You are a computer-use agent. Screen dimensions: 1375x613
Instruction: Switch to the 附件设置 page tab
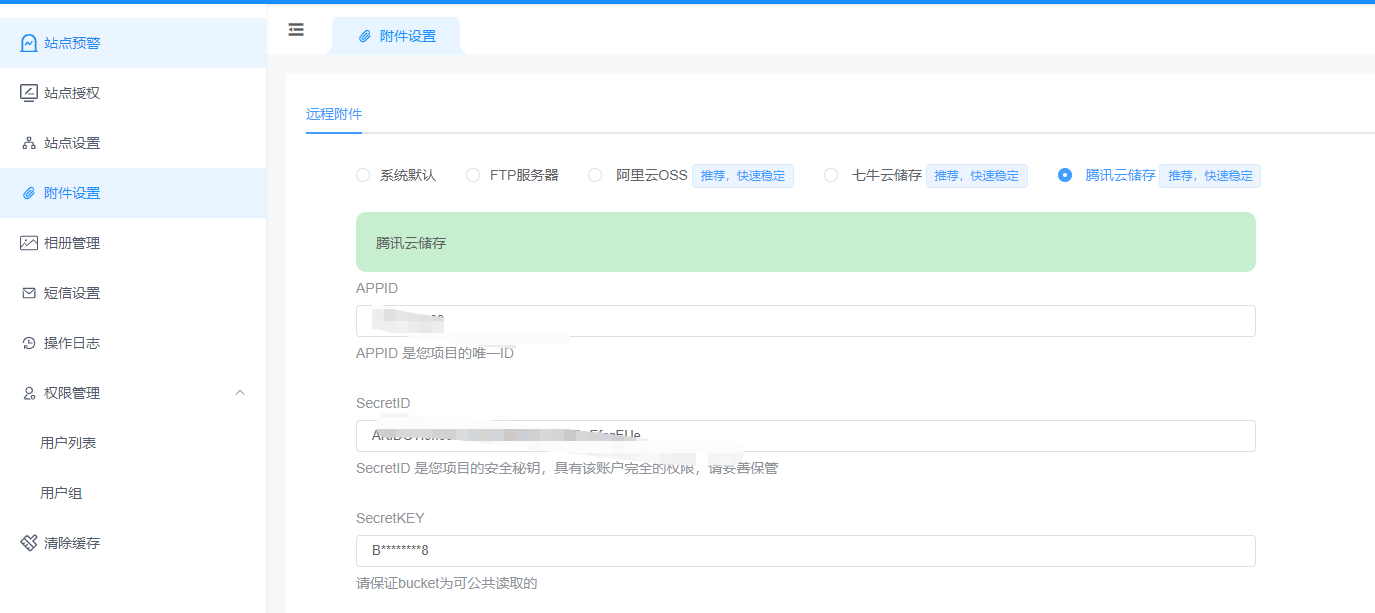tap(397, 36)
